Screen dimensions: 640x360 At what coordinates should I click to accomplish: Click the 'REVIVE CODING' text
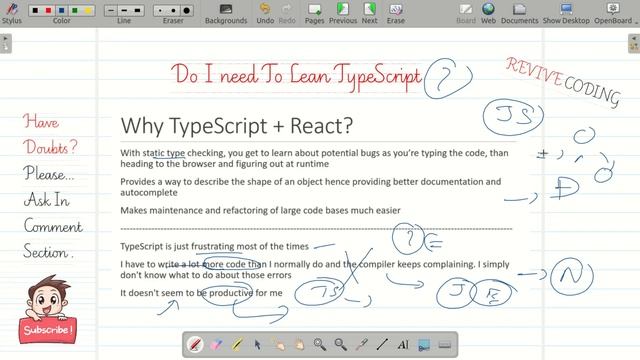tap(563, 82)
